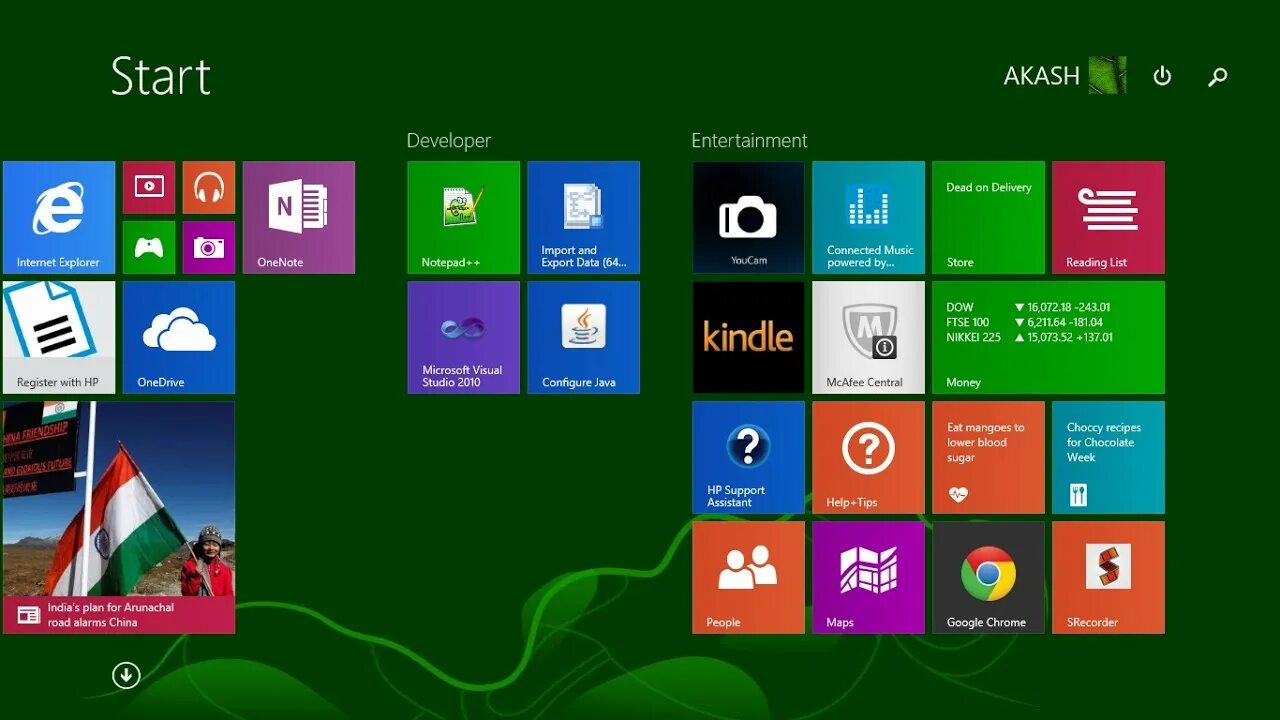Open the small Video tile

[149, 187]
